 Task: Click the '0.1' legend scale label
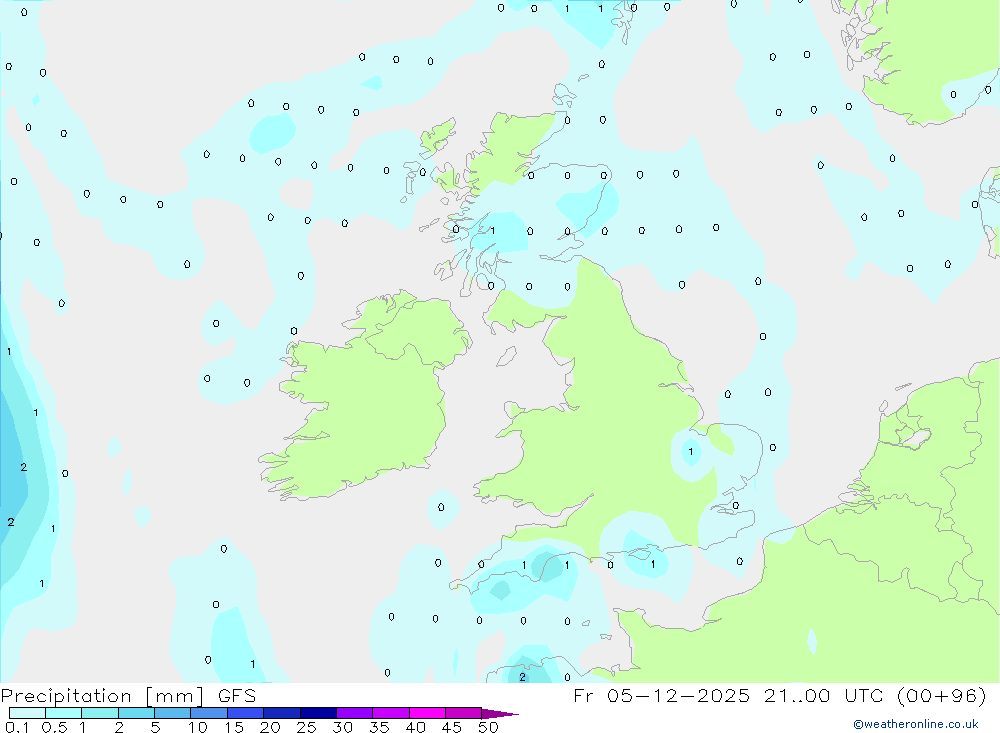tap(17, 727)
